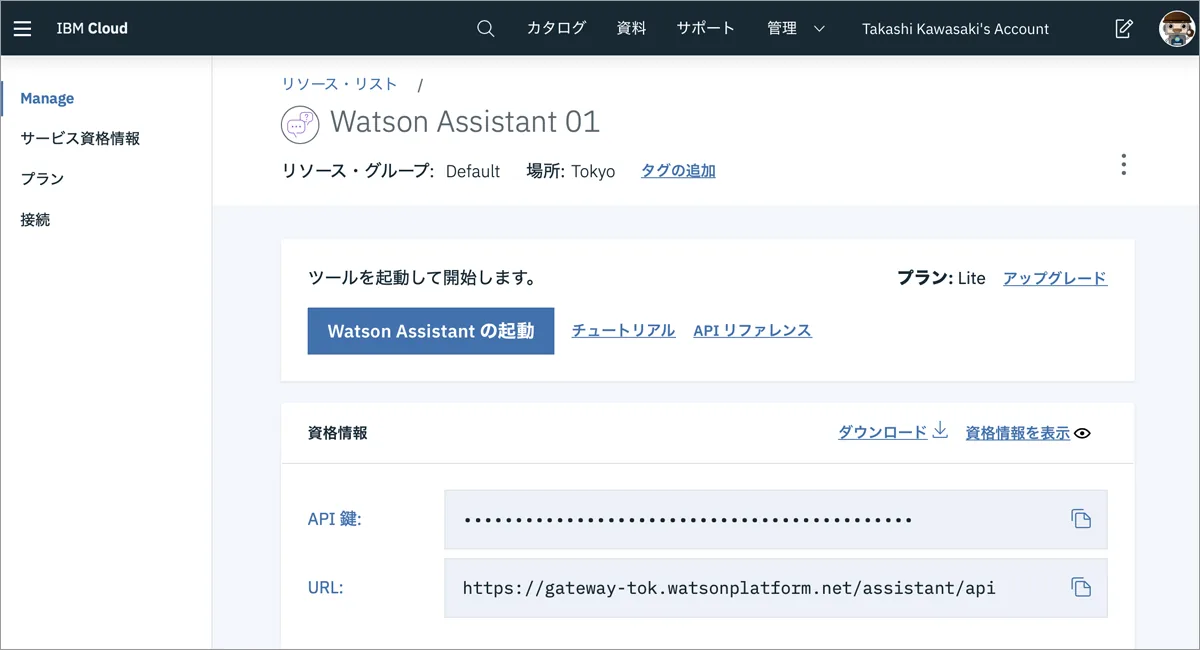1200x650 pixels.
Task: Click the masked API key field
Action: point(776,519)
